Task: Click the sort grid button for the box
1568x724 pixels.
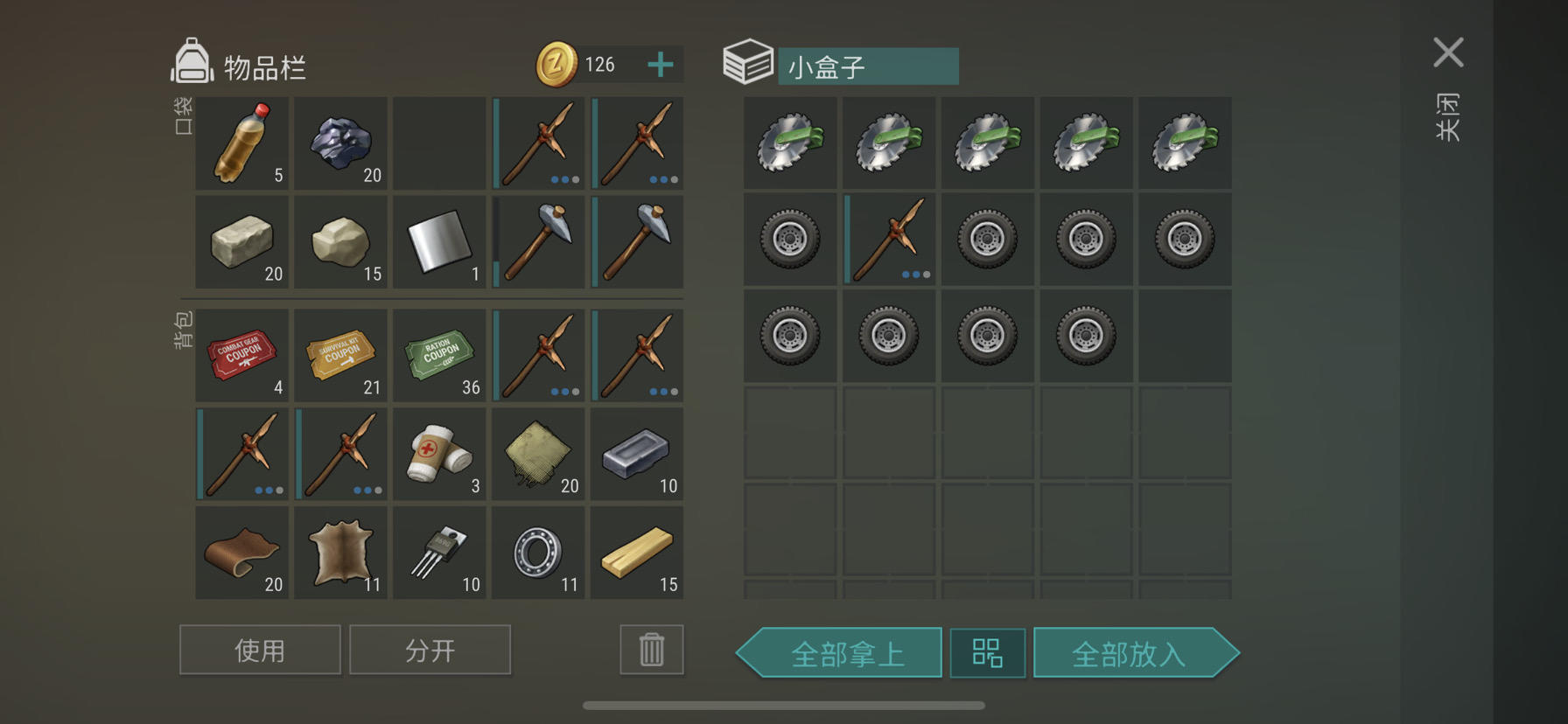Action: coord(988,652)
